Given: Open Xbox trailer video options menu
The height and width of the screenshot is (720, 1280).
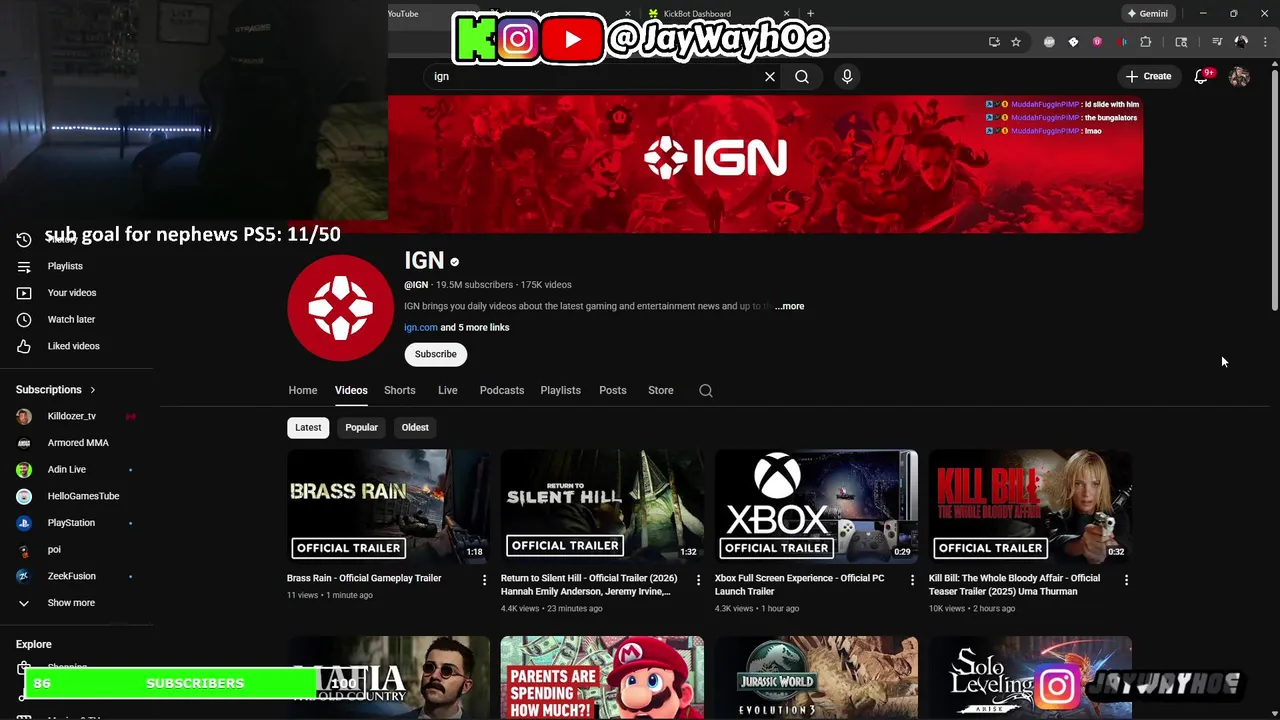Looking at the screenshot, I should 913,580.
